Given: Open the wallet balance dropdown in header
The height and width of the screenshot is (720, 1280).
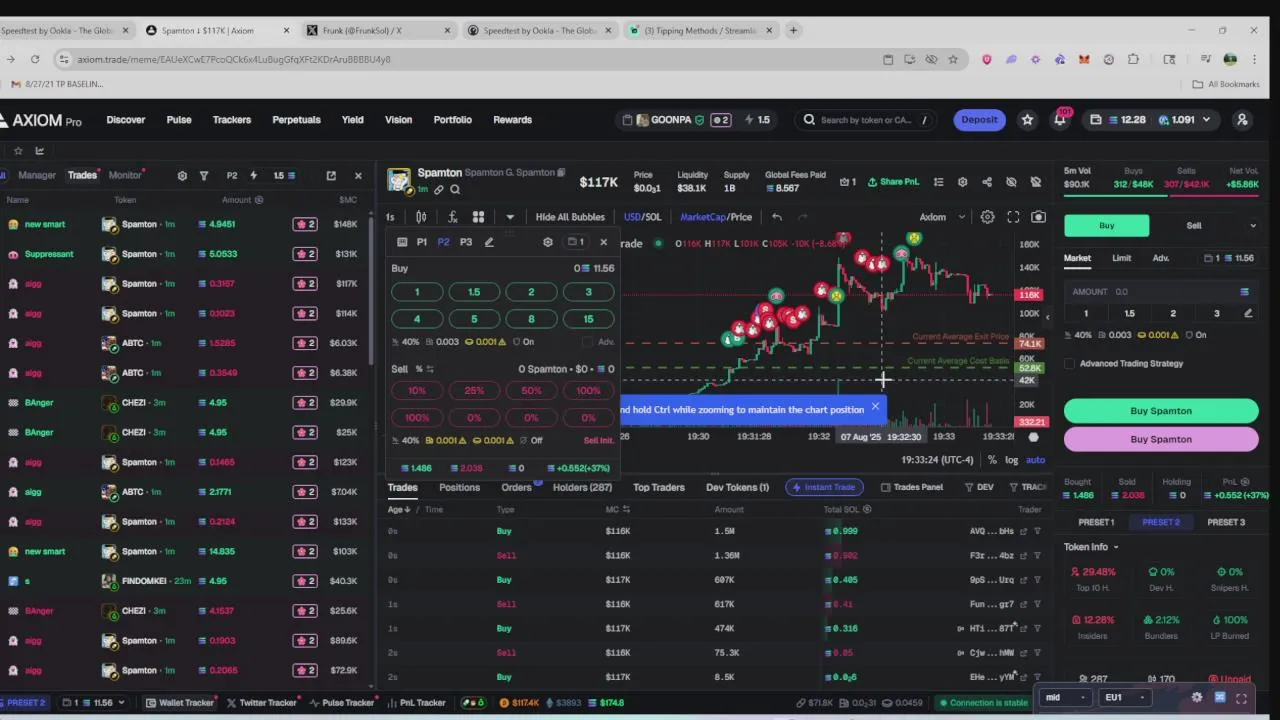Looking at the screenshot, I should point(1153,120).
